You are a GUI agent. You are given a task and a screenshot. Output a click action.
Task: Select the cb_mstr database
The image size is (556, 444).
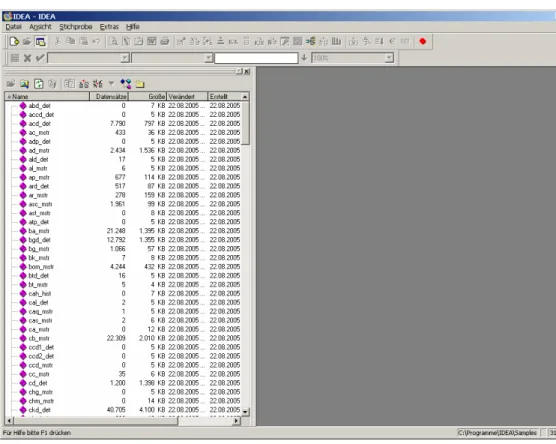tap(39, 338)
